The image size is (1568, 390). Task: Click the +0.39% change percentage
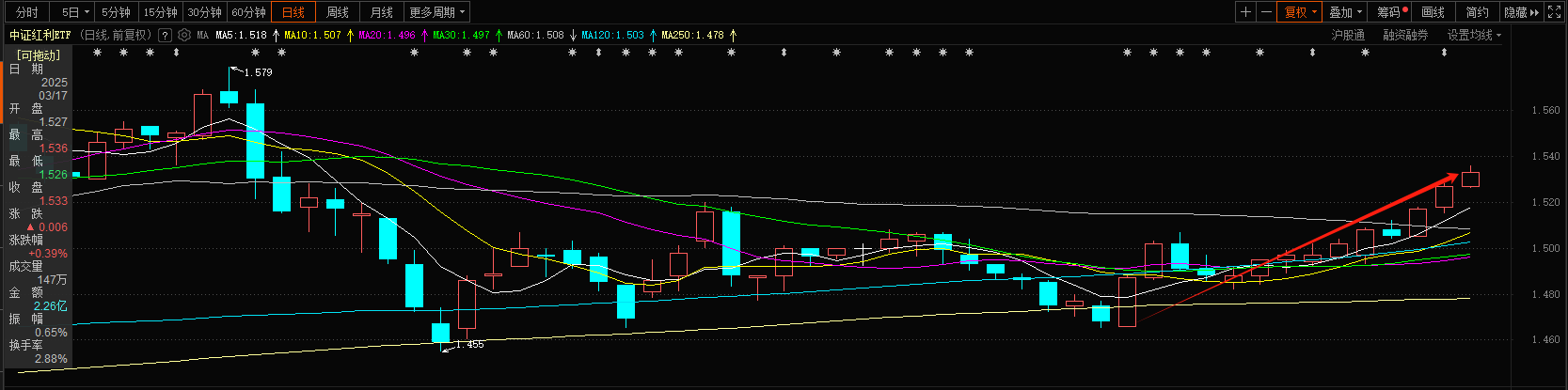tap(48, 254)
